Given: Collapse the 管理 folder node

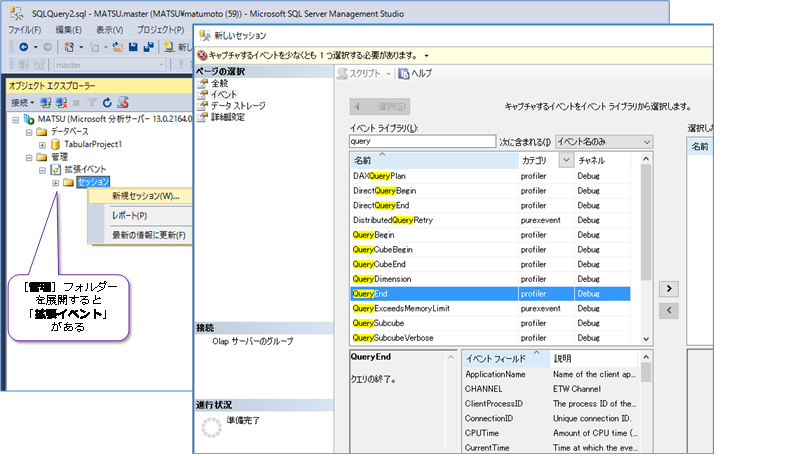Looking at the screenshot, I should (29, 158).
